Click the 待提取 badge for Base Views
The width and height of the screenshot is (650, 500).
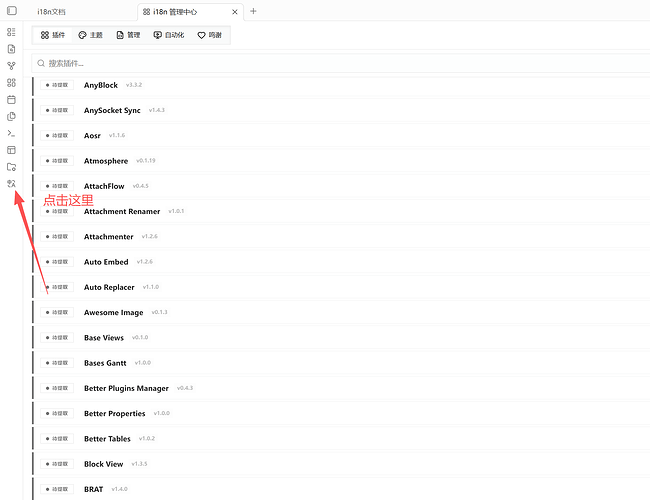(x=57, y=337)
